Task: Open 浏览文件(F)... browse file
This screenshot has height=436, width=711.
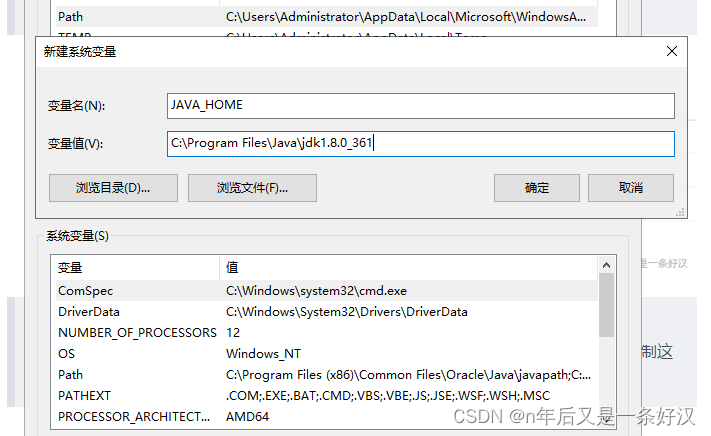Action: coord(252,188)
